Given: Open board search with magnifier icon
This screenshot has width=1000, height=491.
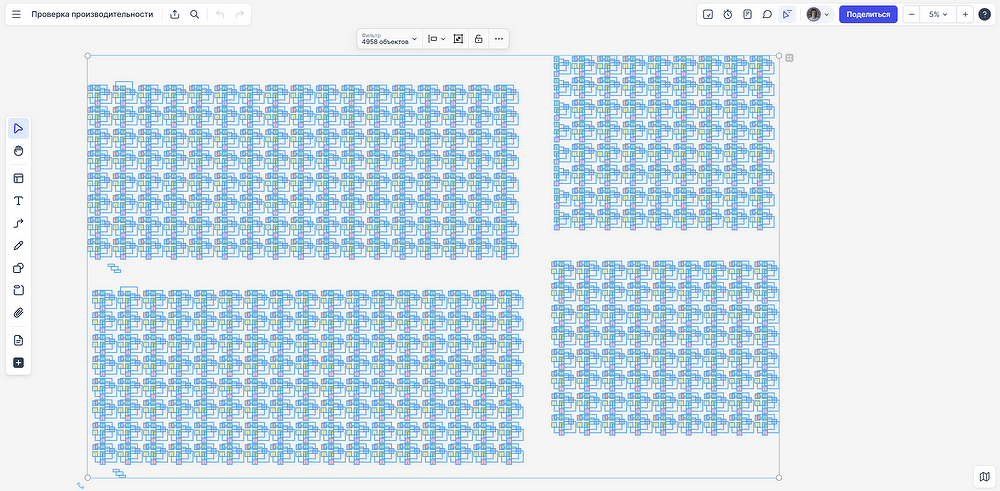Looking at the screenshot, I should click(195, 15).
